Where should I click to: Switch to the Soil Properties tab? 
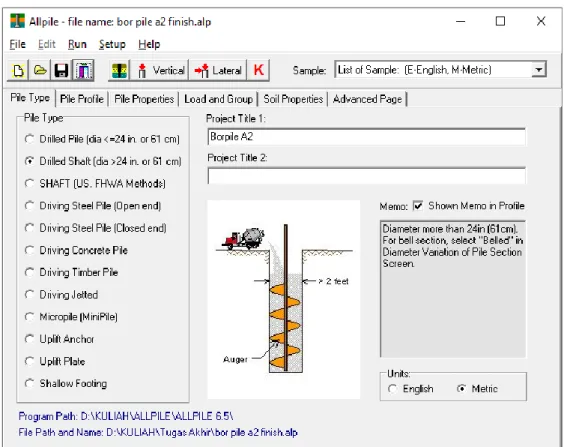click(x=293, y=99)
